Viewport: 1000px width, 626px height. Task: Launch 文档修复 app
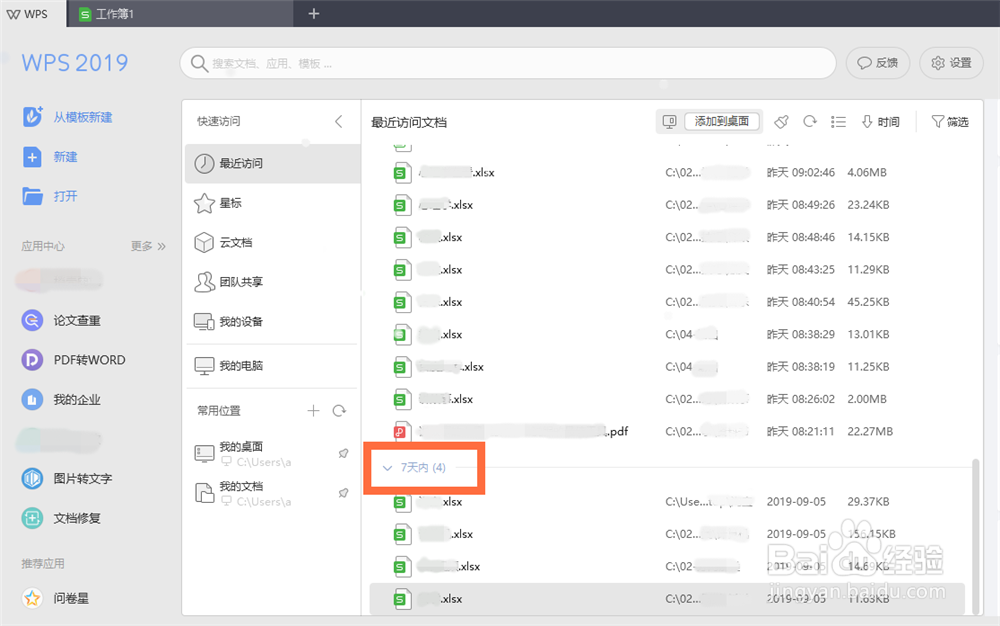pos(61,518)
